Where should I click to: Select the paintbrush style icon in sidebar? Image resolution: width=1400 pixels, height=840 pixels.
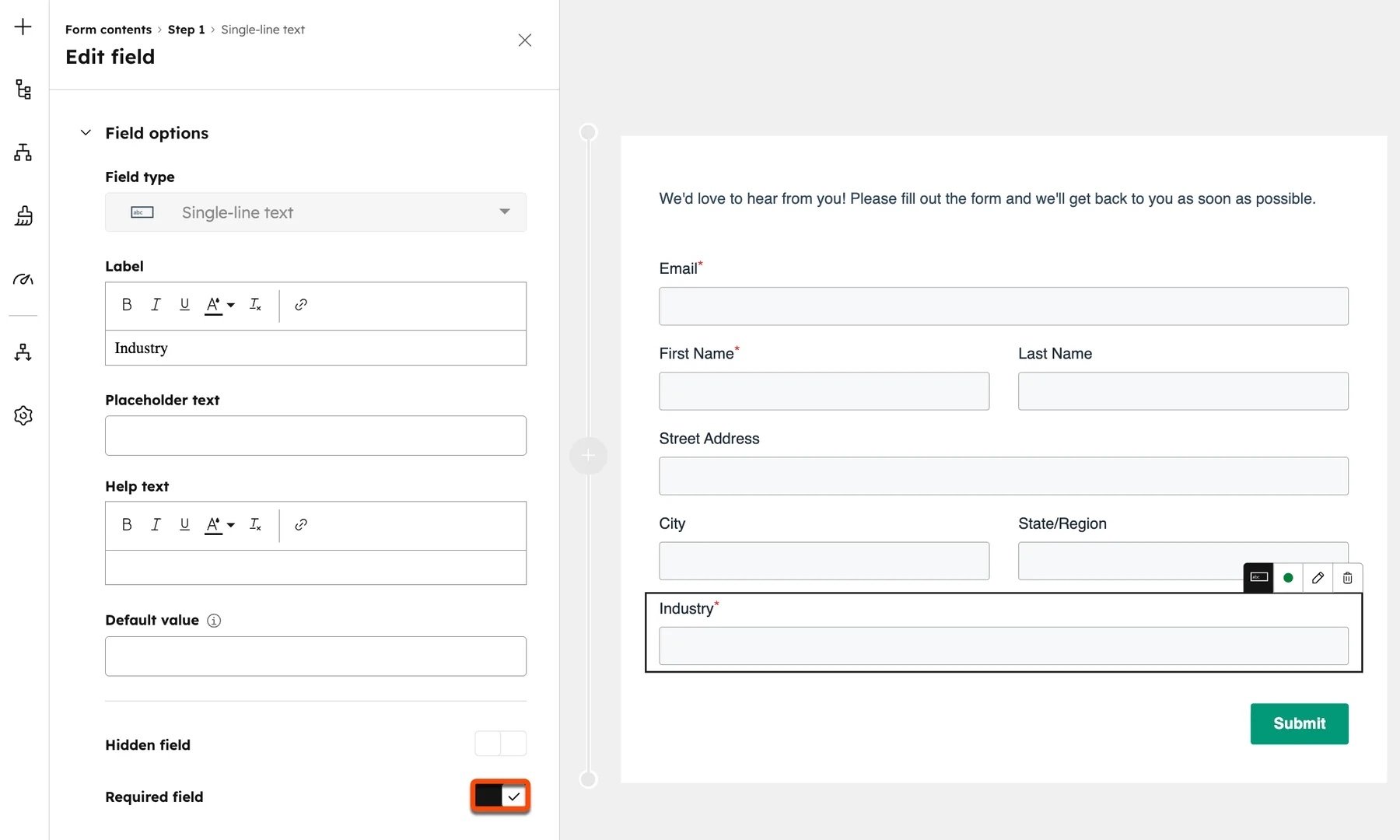coord(23,215)
